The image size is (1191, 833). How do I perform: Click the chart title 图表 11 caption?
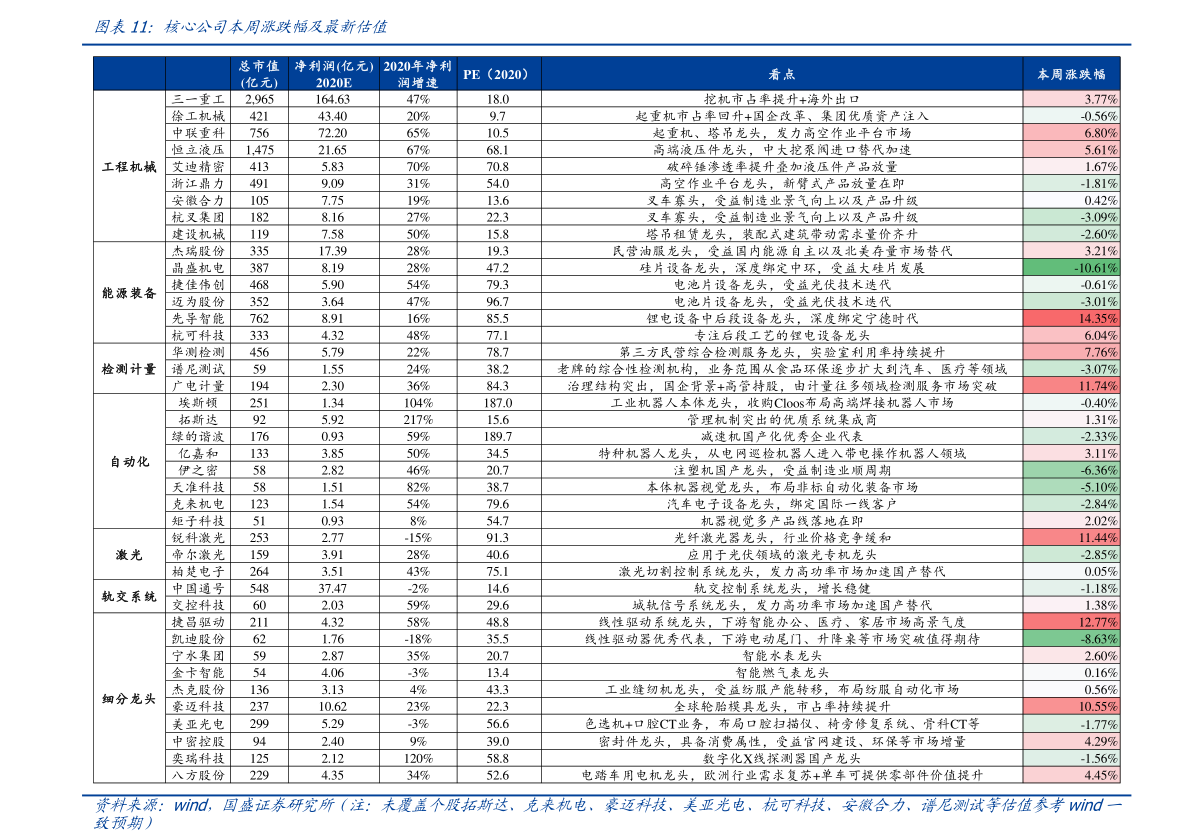pos(240,27)
